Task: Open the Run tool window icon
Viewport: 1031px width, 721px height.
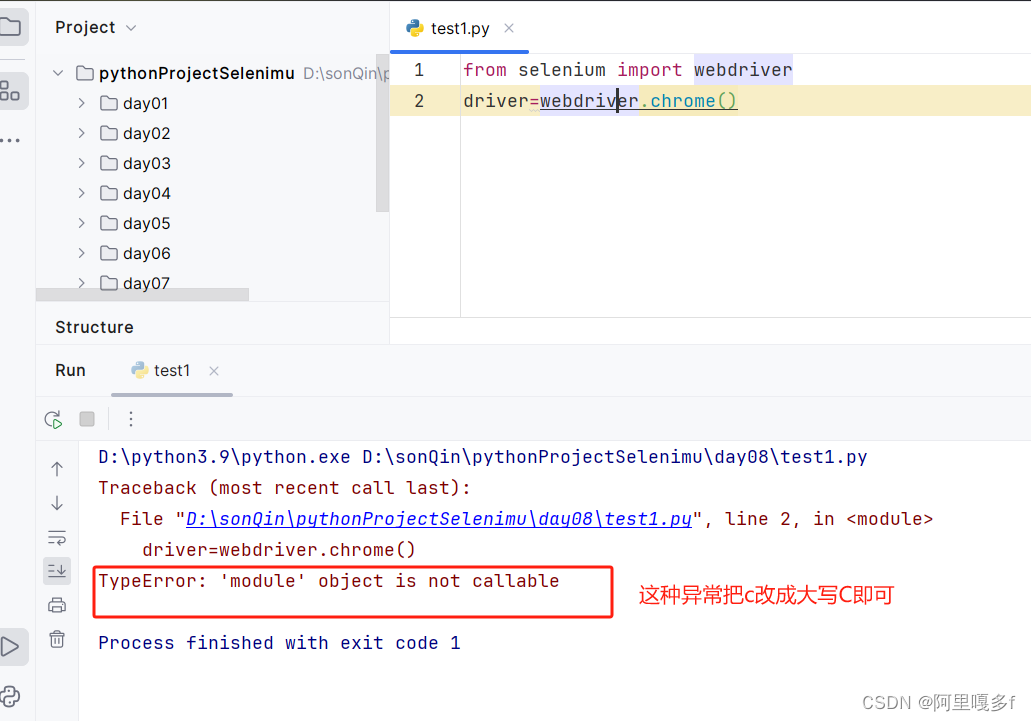Action: 10,647
